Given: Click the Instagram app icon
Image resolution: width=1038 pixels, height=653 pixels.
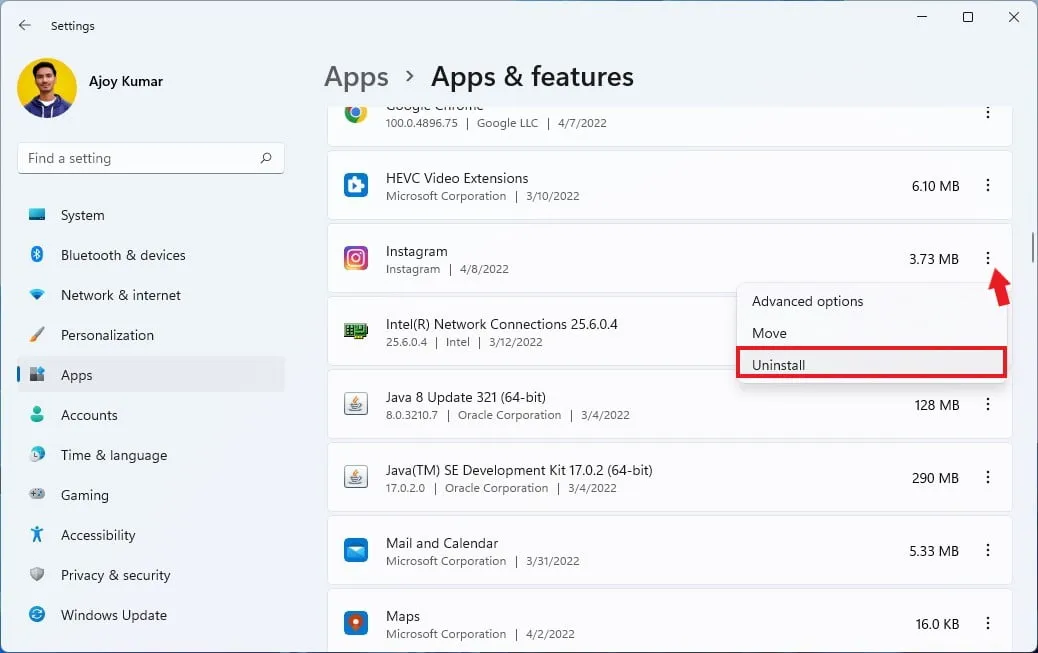Looking at the screenshot, I should [356, 259].
